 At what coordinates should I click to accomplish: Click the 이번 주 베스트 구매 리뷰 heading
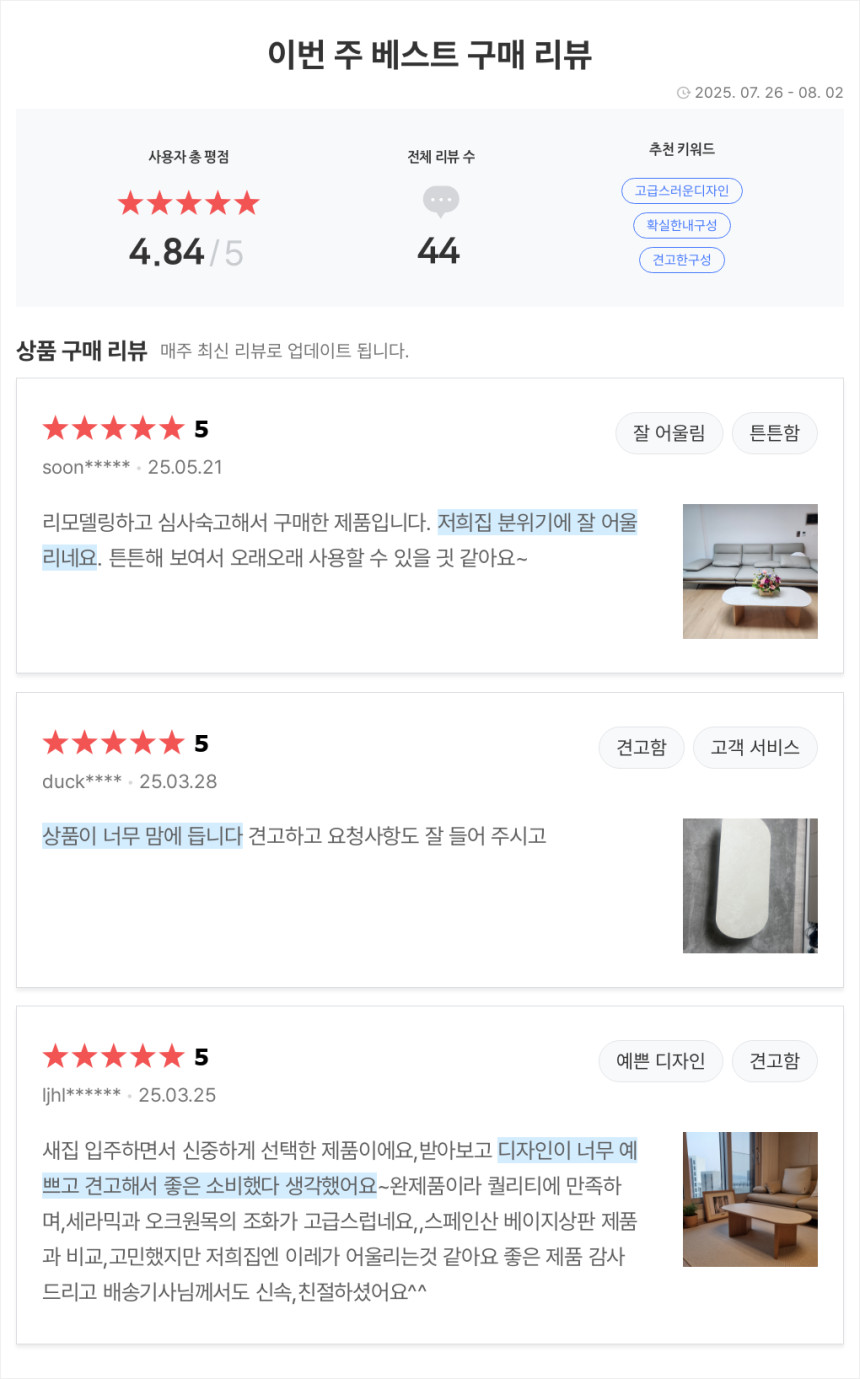(x=430, y=54)
